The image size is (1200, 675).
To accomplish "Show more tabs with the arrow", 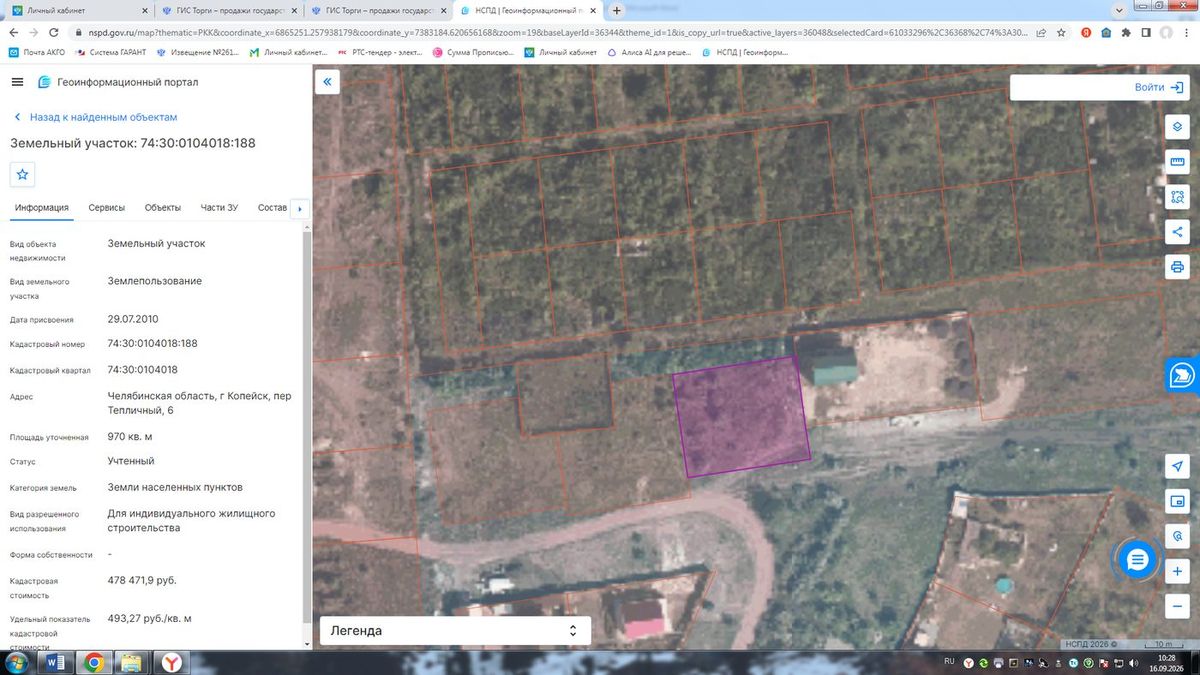I will click(x=299, y=209).
